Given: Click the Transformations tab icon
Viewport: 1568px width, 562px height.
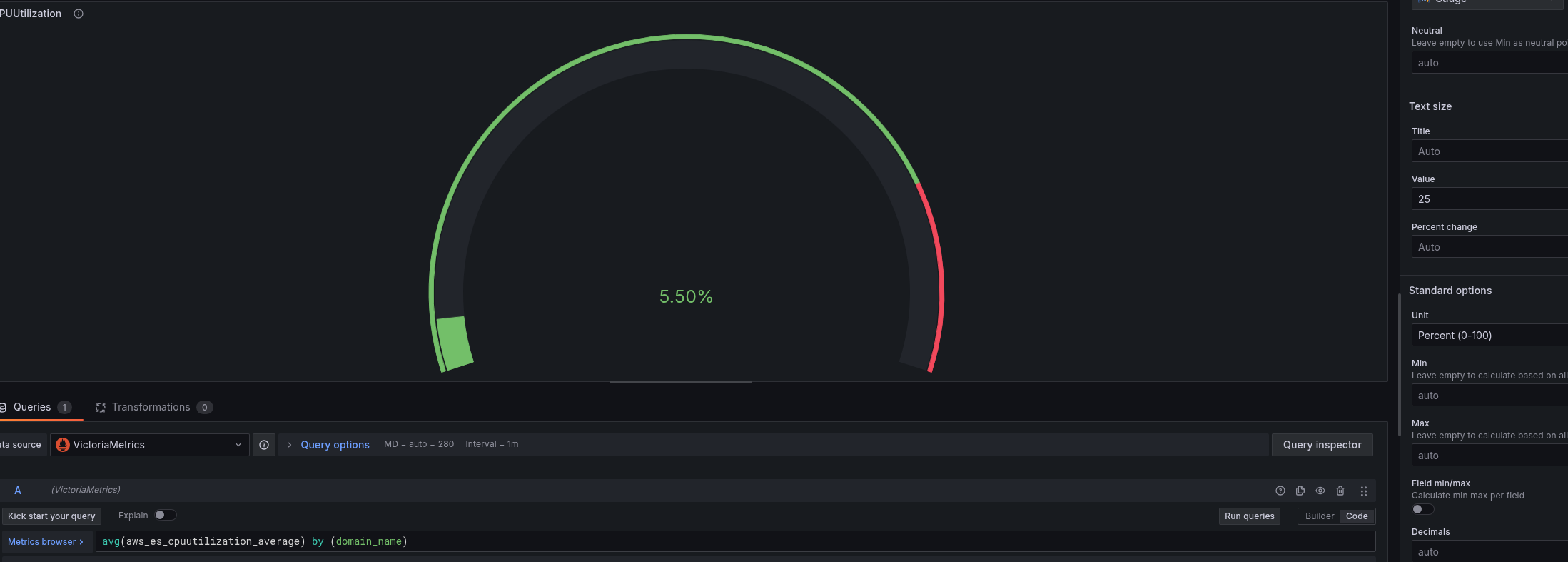Looking at the screenshot, I should click(101, 408).
